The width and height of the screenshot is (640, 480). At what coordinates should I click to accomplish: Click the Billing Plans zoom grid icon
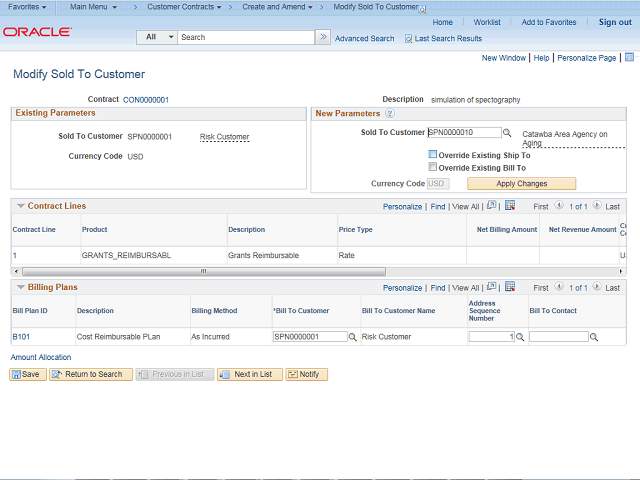click(492, 287)
